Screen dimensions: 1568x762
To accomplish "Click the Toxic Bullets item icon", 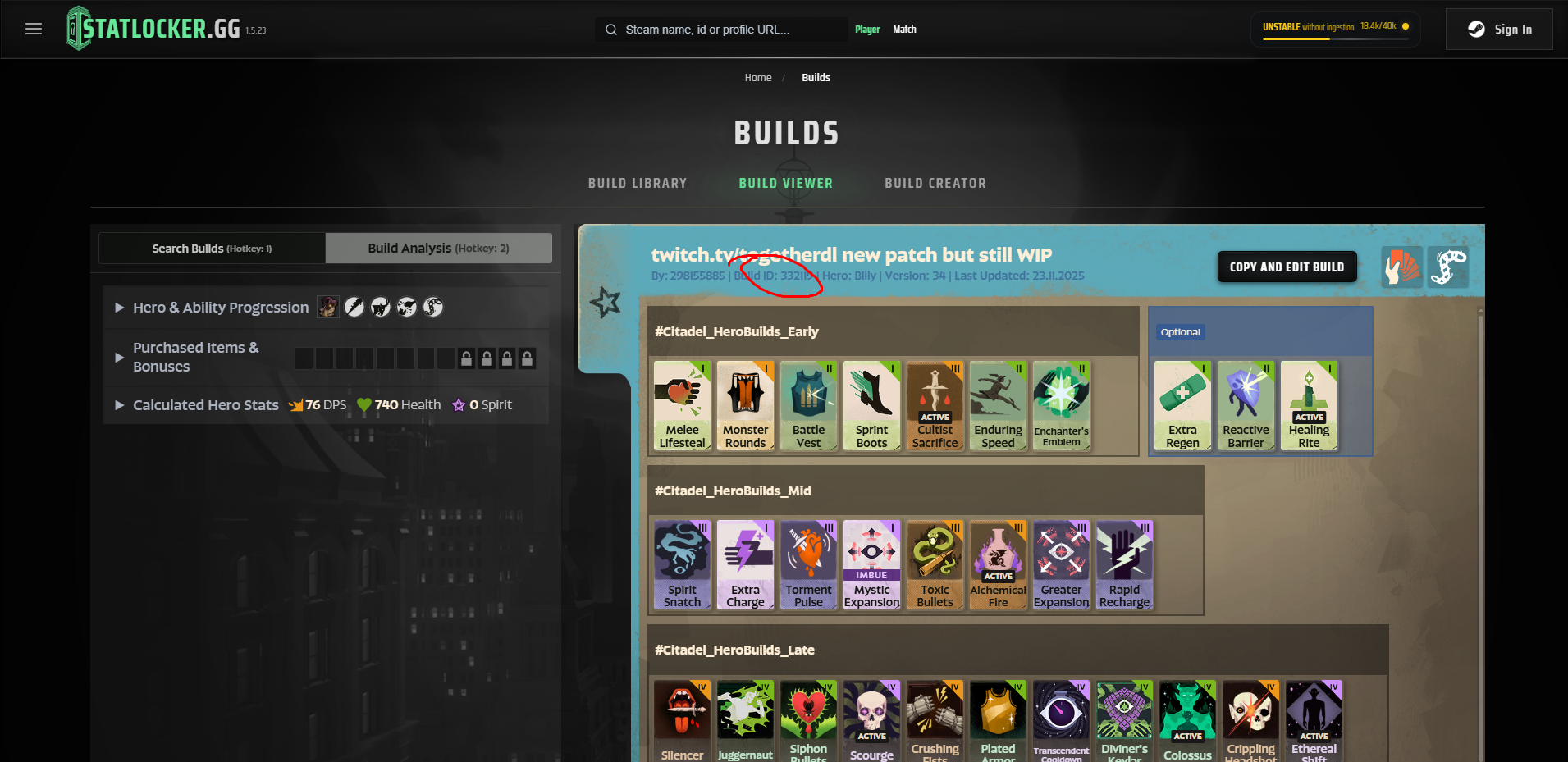I will (x=935, y=565).
